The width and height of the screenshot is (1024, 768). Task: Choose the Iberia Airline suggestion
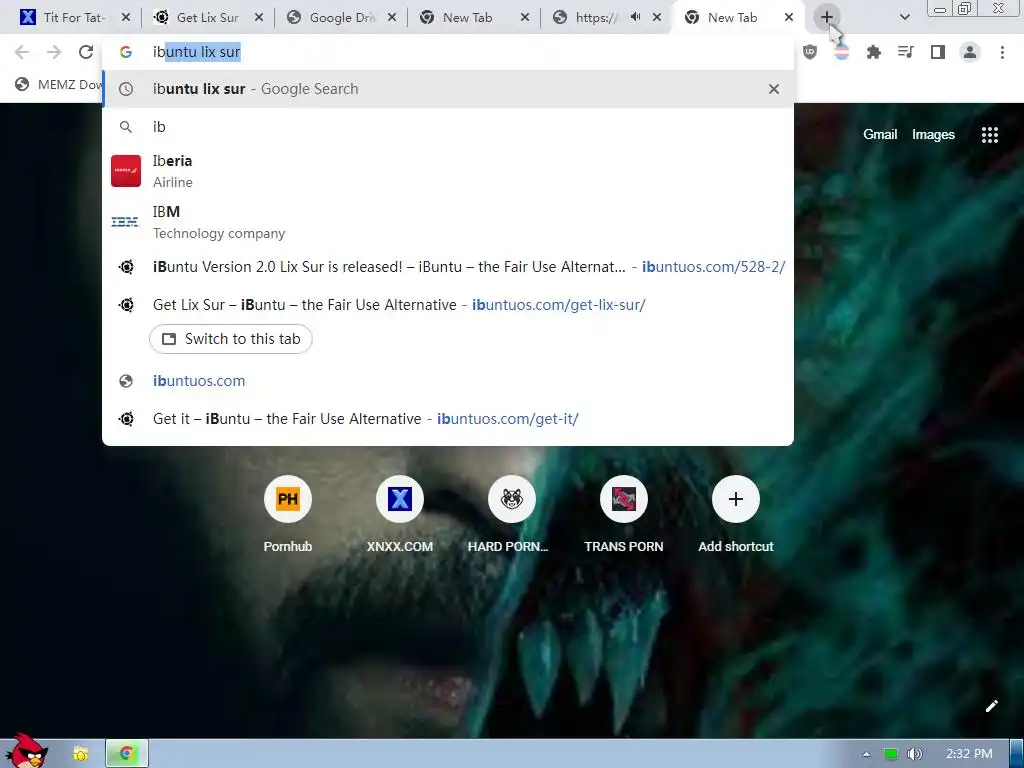(448, 171)
